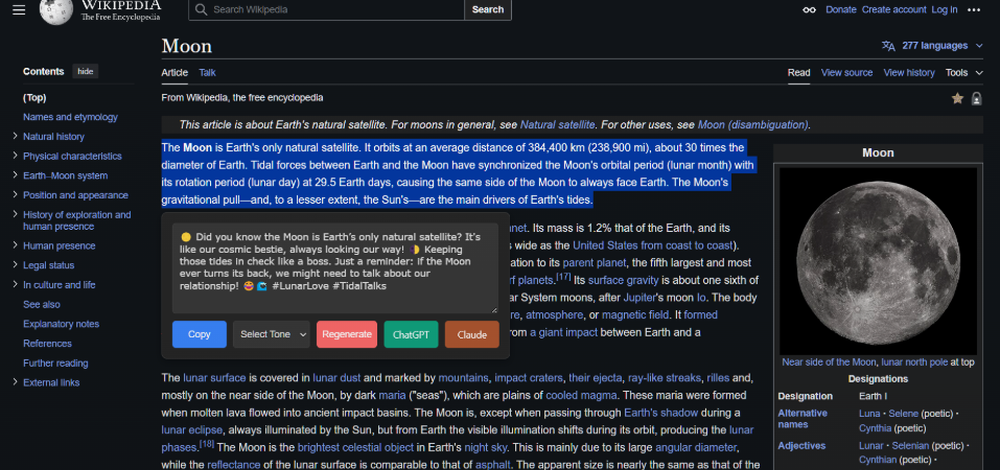Open the Alternative names link
Screen dimensions: 1000x470
tap(802, 418)
